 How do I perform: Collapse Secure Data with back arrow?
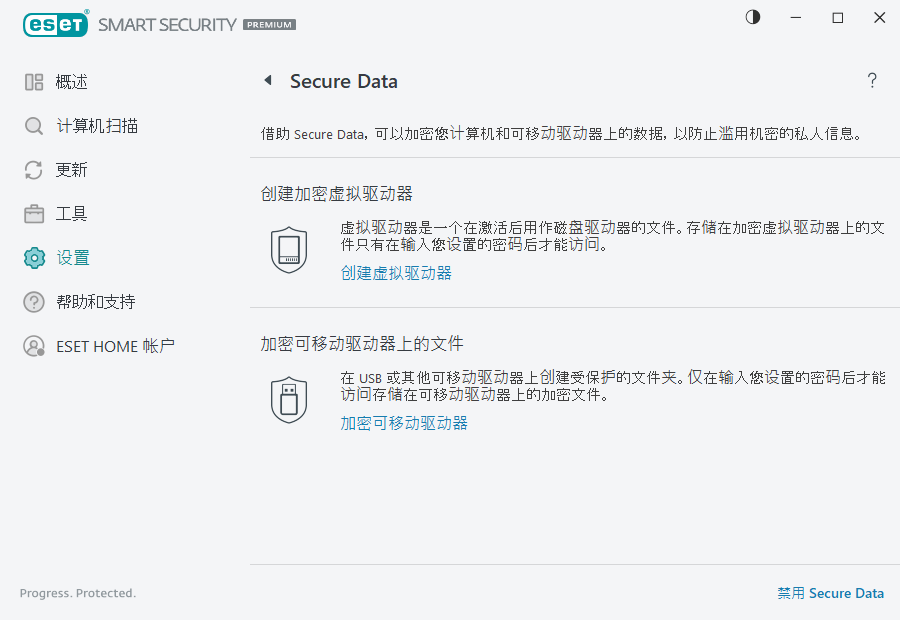pyautogui.click(x=267, y=81)
